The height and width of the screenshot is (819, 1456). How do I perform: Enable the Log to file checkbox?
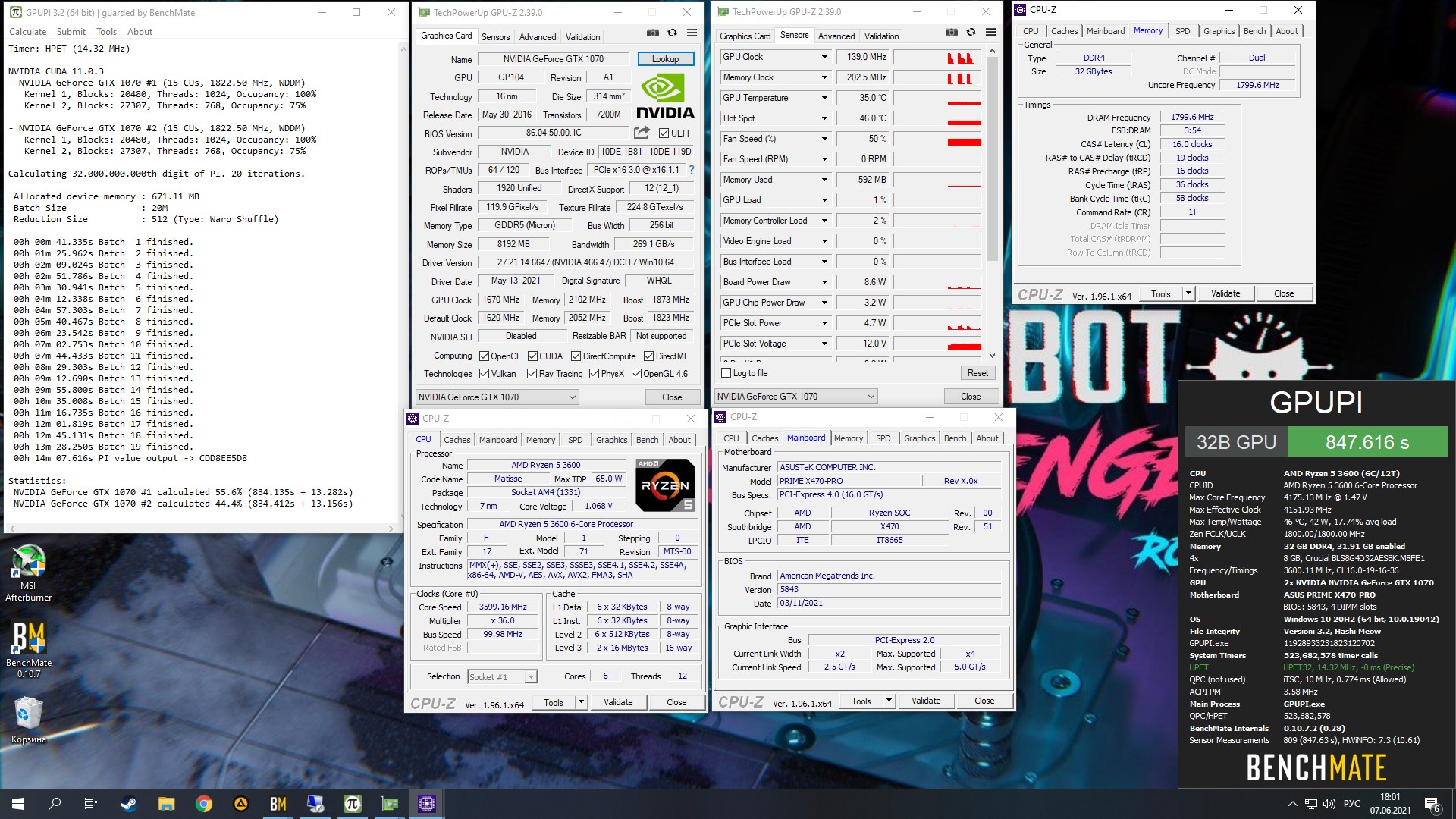click(726, 373)
